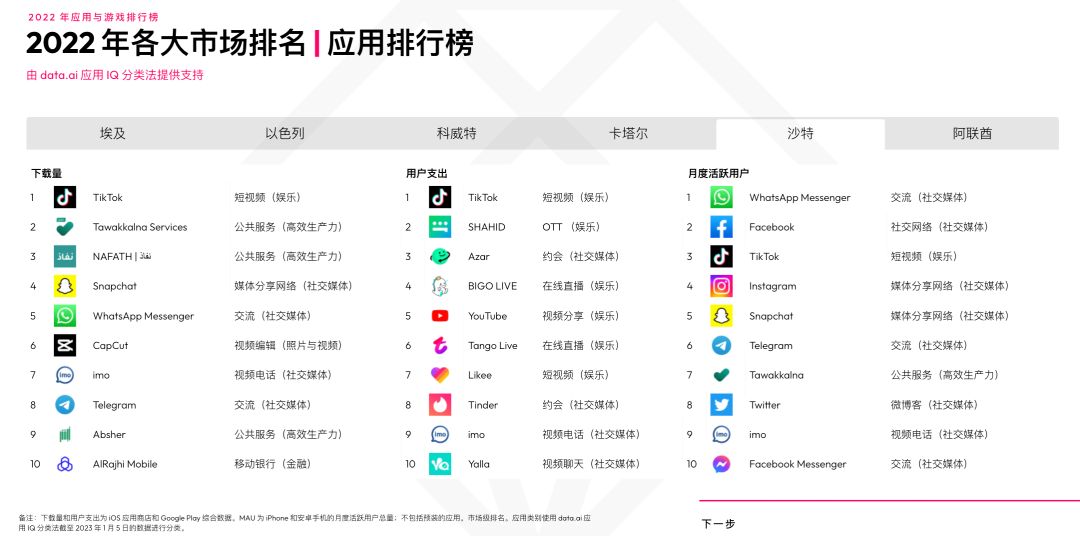Click the YouTube app icon
Screen dimensions: 1080x536
(440, 316)
